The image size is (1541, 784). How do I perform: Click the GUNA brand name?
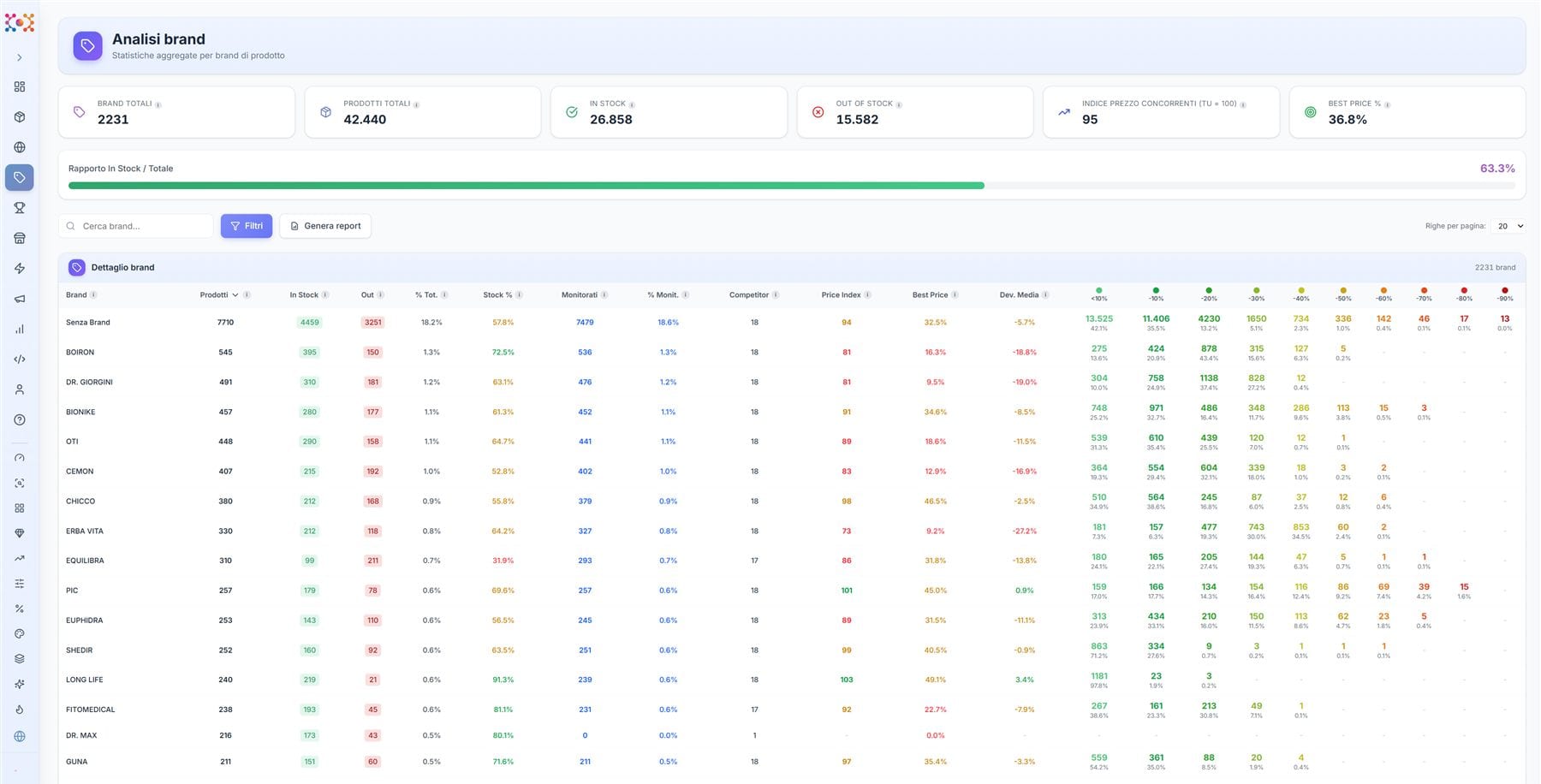(x=77, y=762)
